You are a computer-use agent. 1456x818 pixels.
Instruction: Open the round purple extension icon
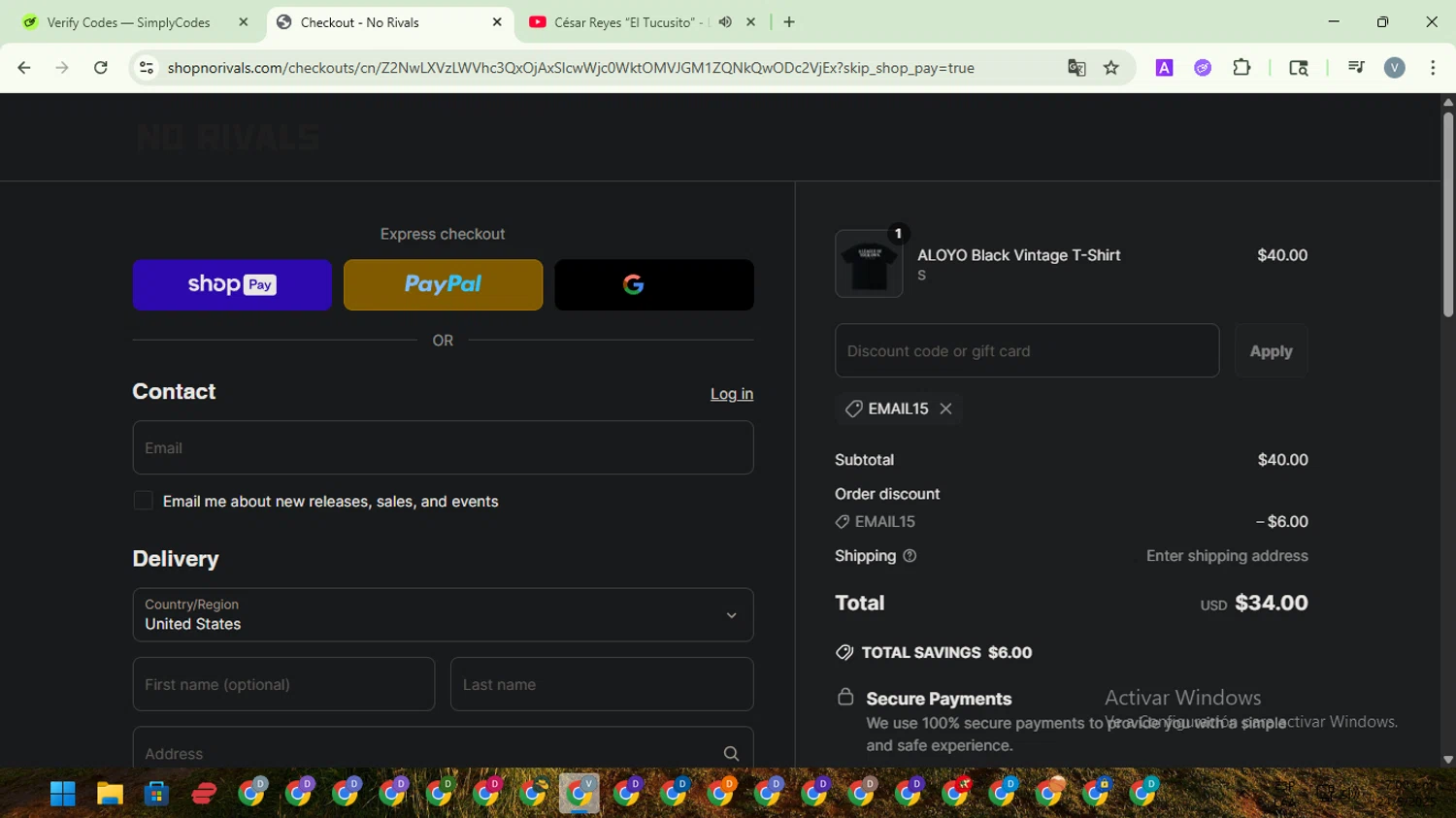click(x=1203, y=68)
